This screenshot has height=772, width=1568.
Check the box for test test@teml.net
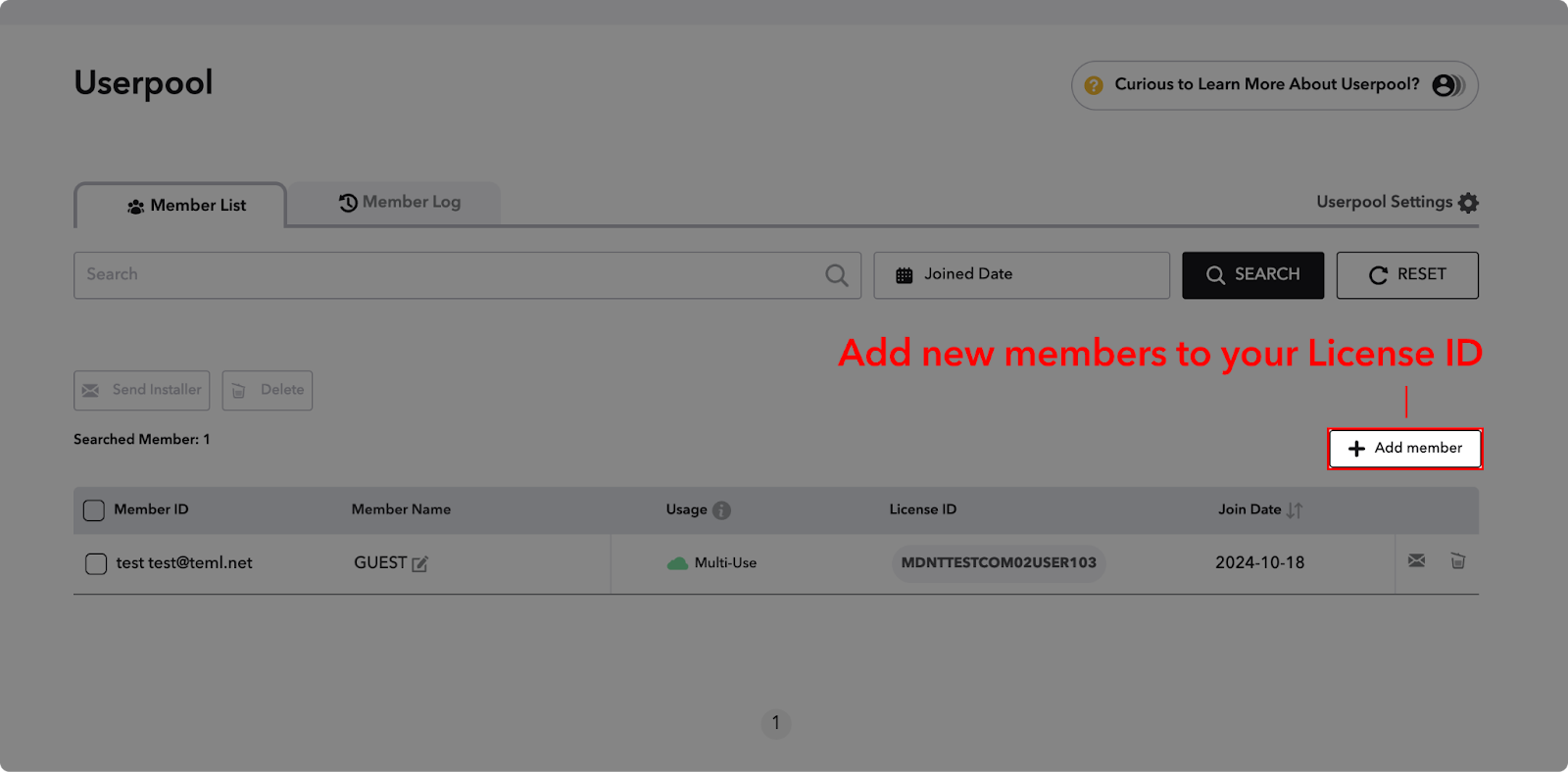click(x=96, y=564)
